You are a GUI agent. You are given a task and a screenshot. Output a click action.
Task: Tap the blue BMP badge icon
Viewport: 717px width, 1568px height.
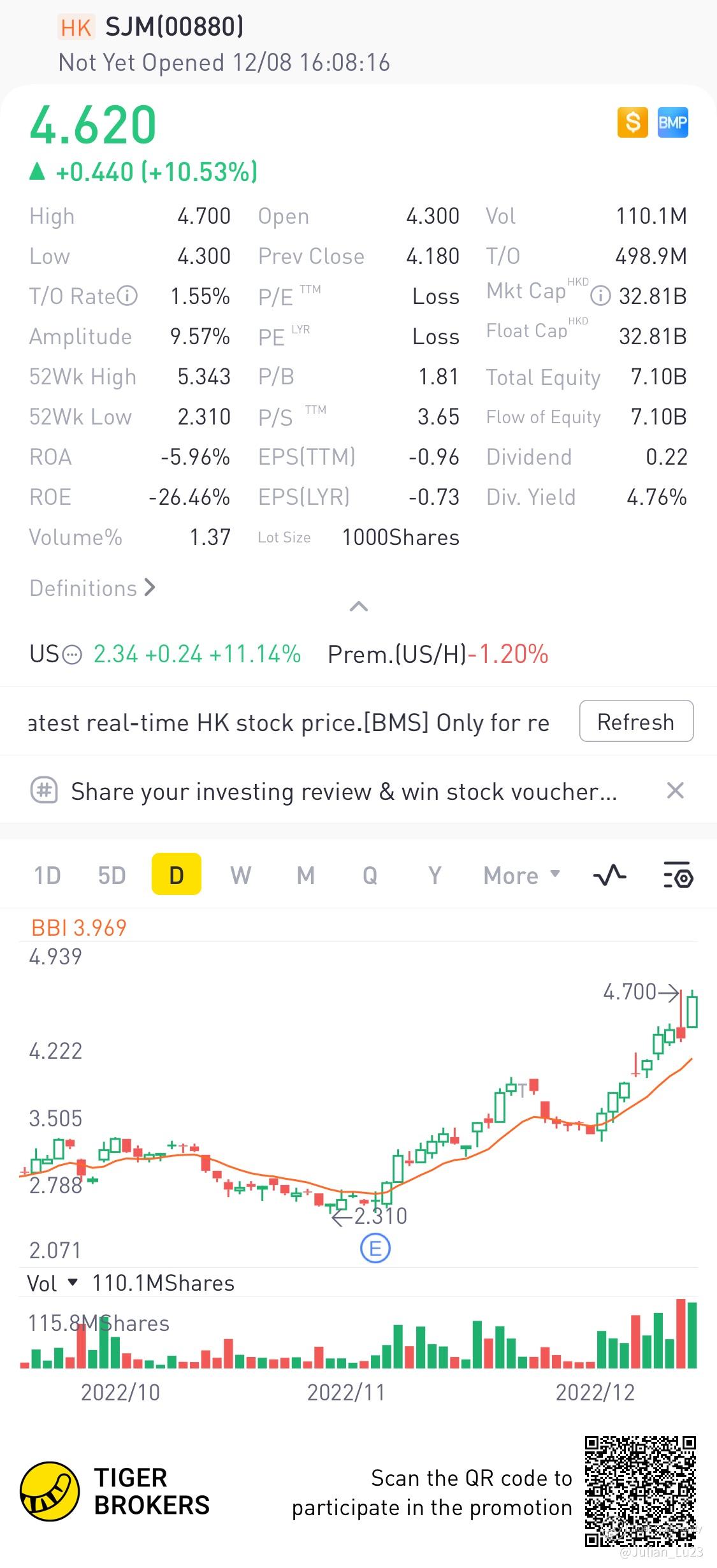pyautogui.click(x=672, y=122)
